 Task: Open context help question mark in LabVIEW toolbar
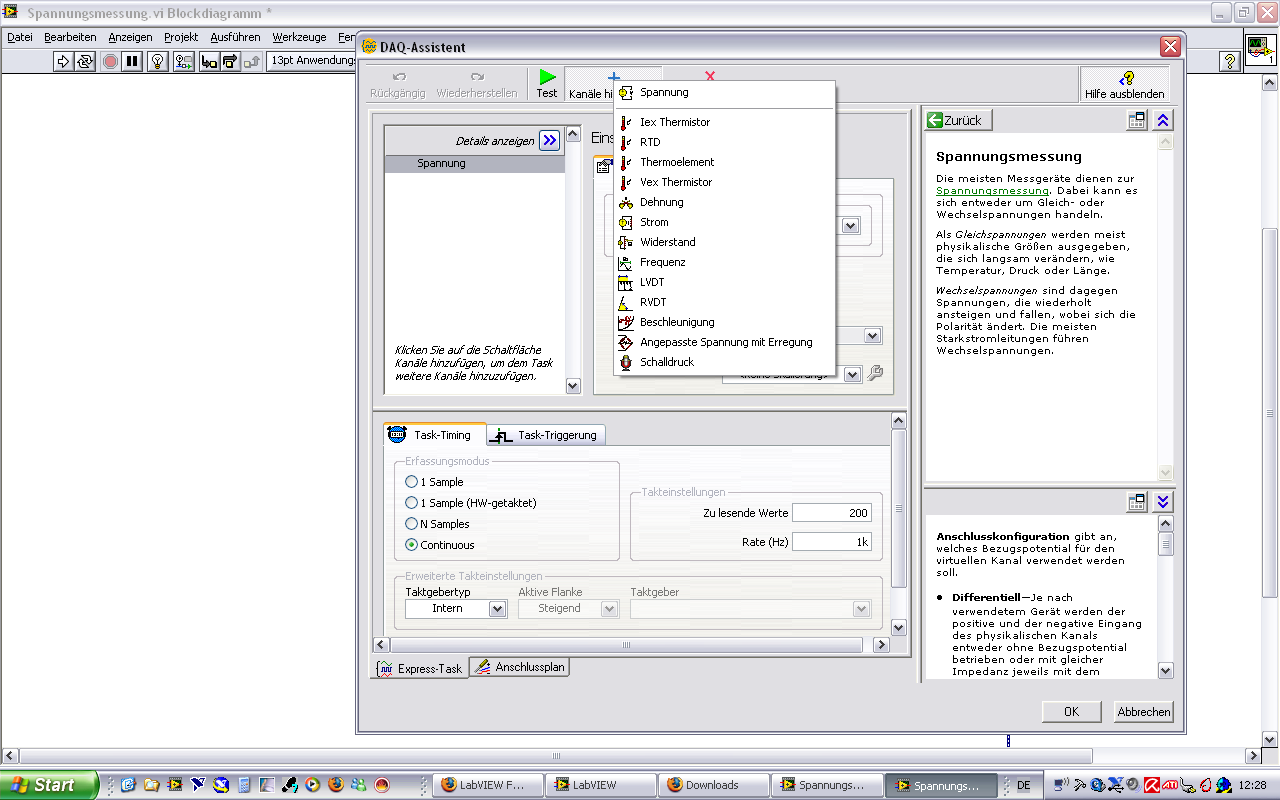(x=1230, y=61)
